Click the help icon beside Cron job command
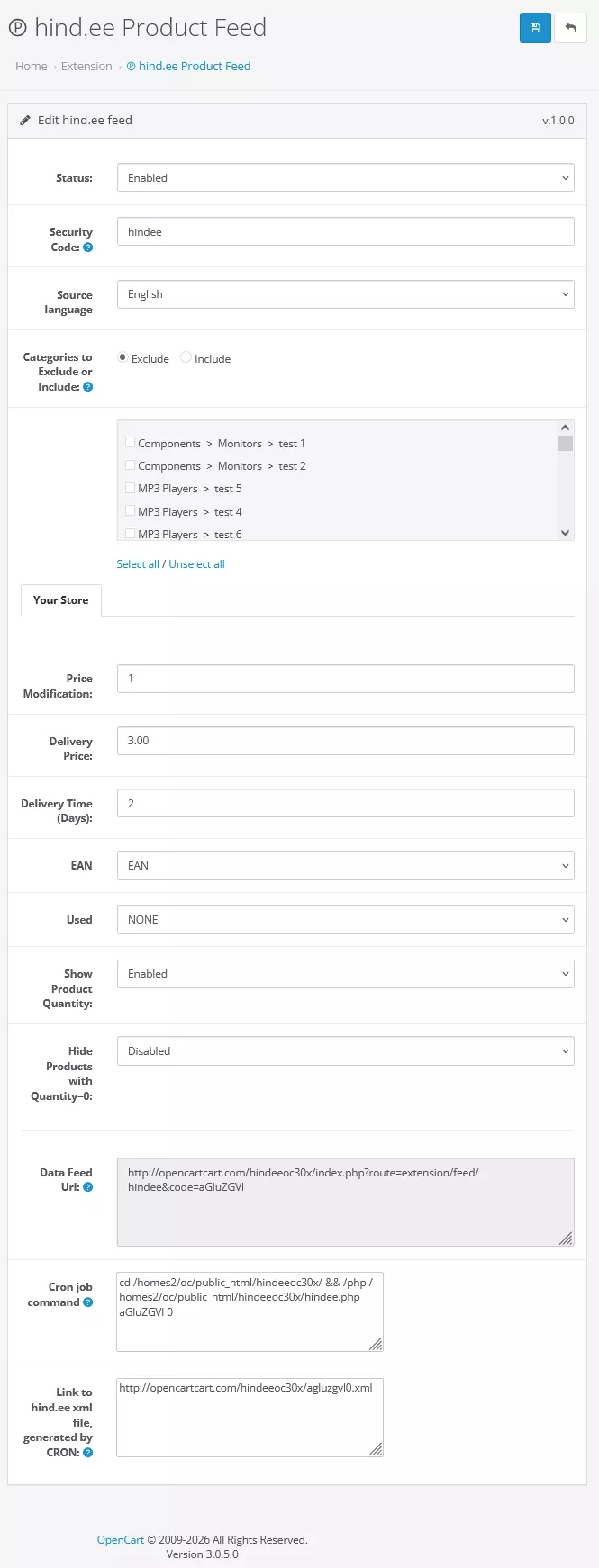This screenshot has width=599, height=1568. pyautogui.click(x=88, y=1303)
